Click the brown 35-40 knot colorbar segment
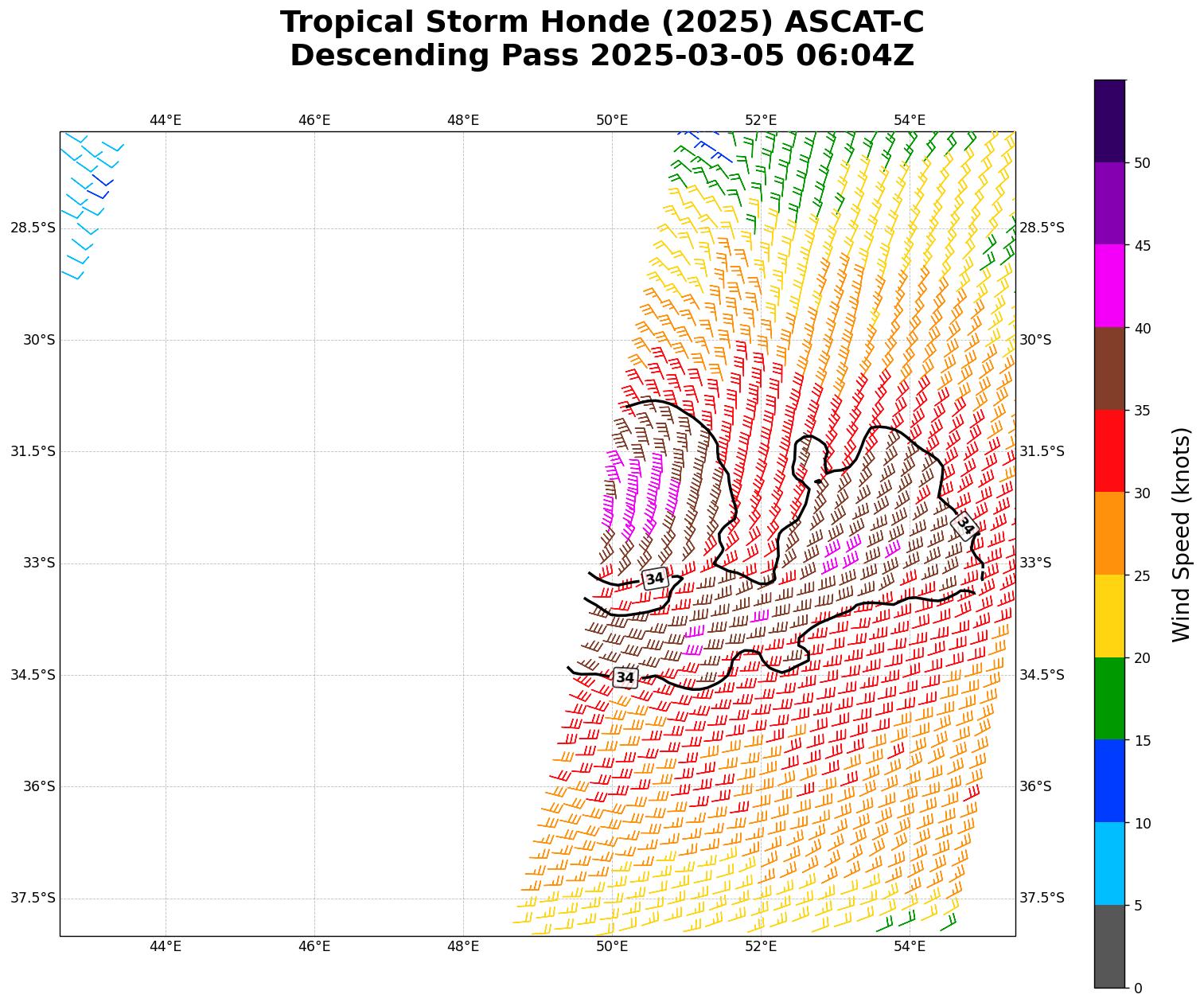1204x1006 pixels. [x=1109, y=368]
